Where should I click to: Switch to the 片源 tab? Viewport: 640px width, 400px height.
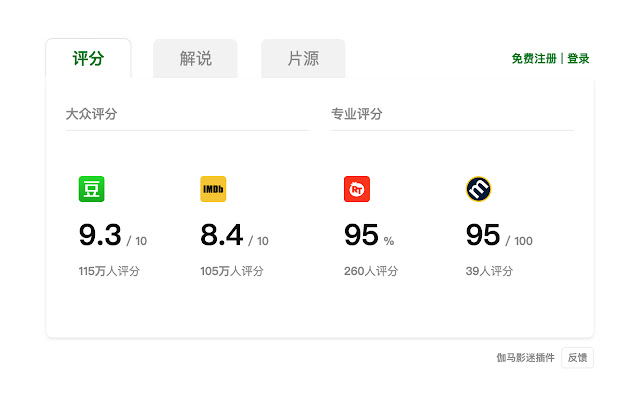click(x=303, y=58)
